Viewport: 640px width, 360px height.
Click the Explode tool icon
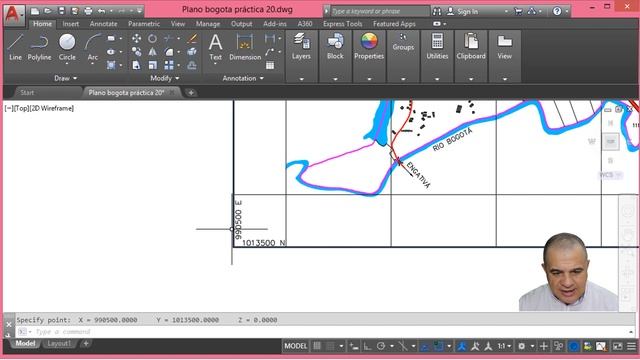(192, 52)
